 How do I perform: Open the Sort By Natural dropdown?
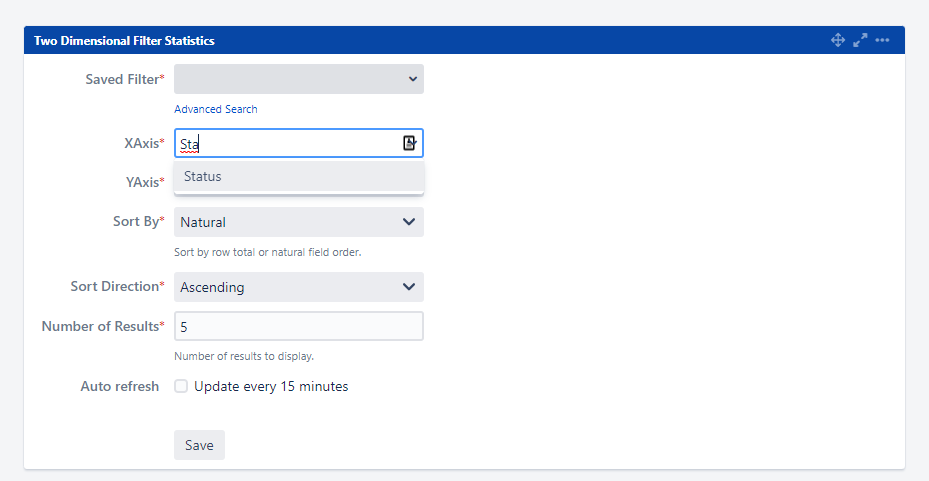(299, 222)
